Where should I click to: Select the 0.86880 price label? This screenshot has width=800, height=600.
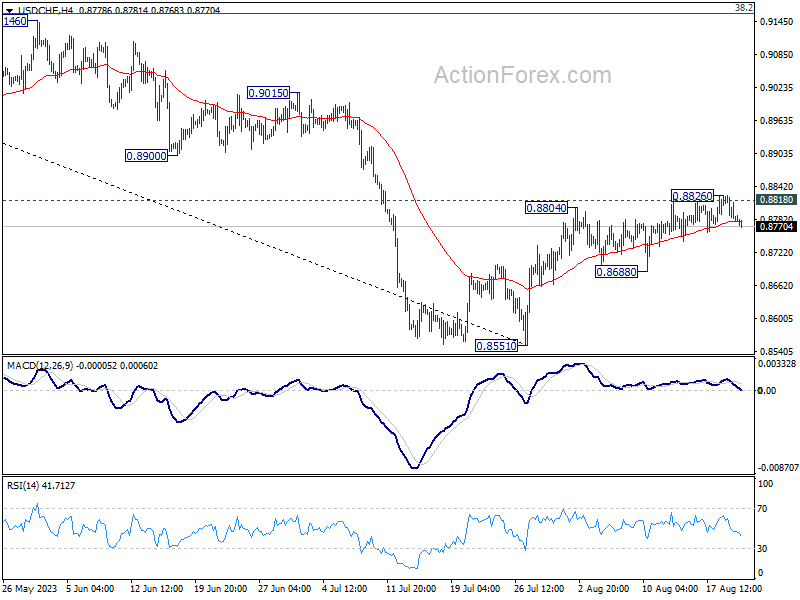point(616,272)
